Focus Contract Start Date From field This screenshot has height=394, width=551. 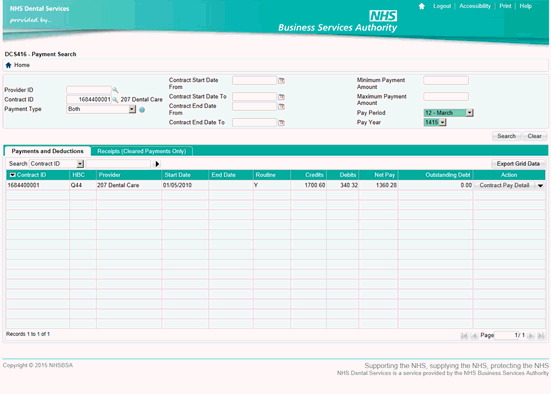click(254, 80)
